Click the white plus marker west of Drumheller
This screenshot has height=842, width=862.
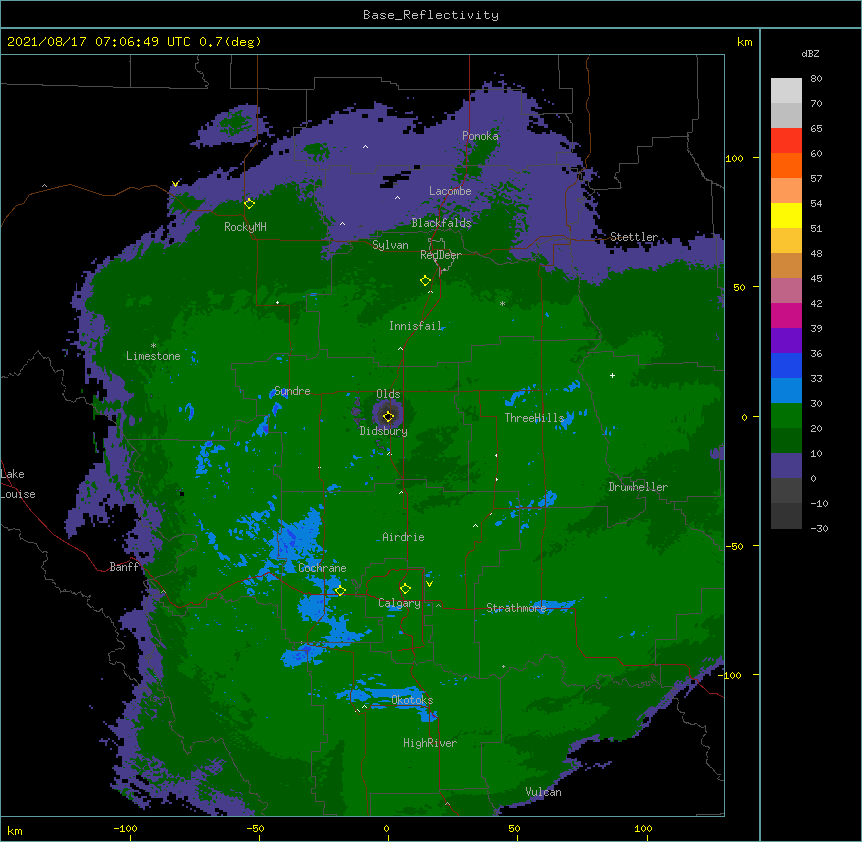612,375
